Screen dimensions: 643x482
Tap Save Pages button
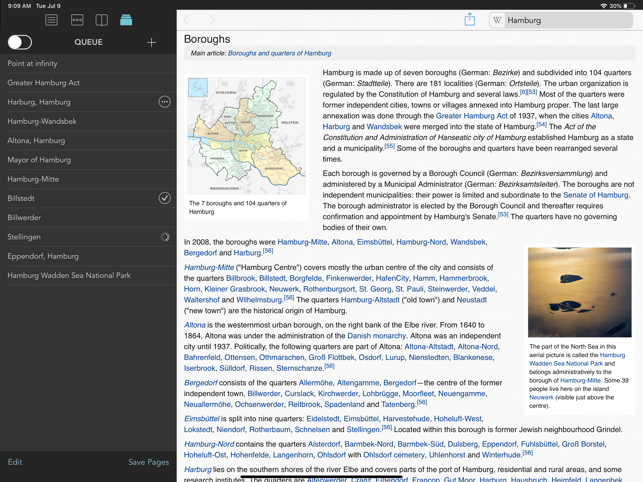(148, 462)
